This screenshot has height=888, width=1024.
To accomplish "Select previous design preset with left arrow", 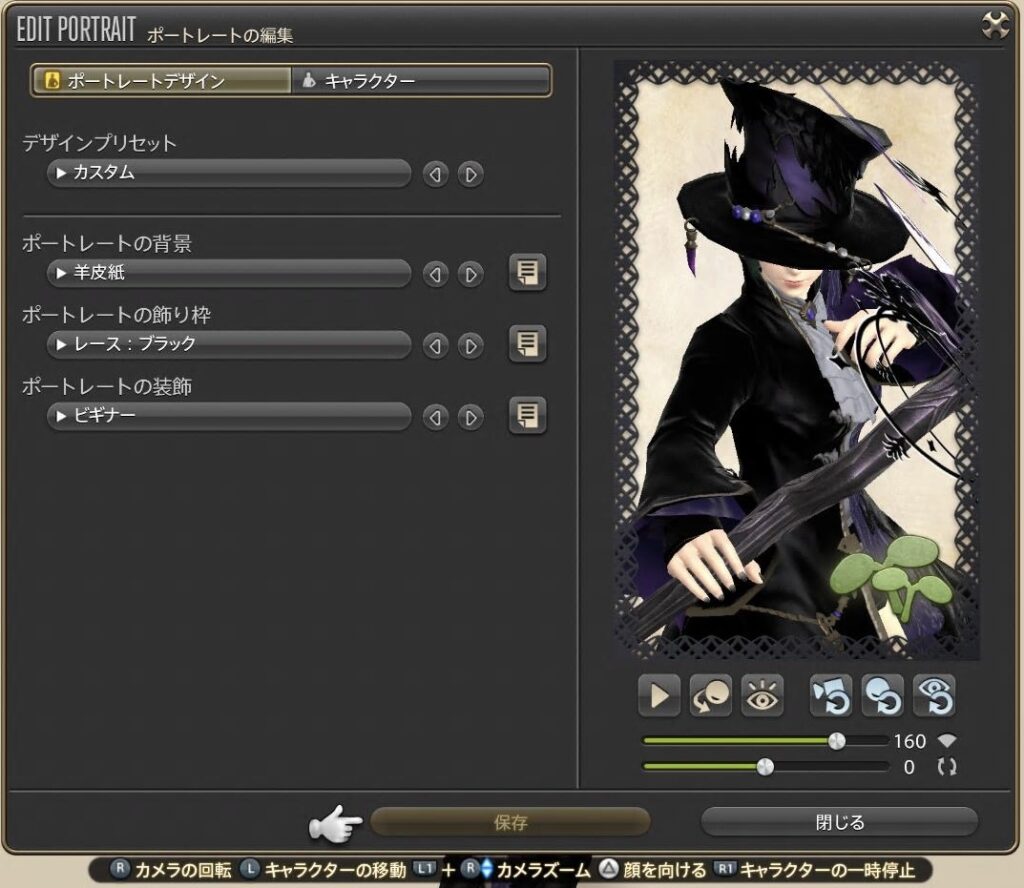I will (x=435, y=174).
